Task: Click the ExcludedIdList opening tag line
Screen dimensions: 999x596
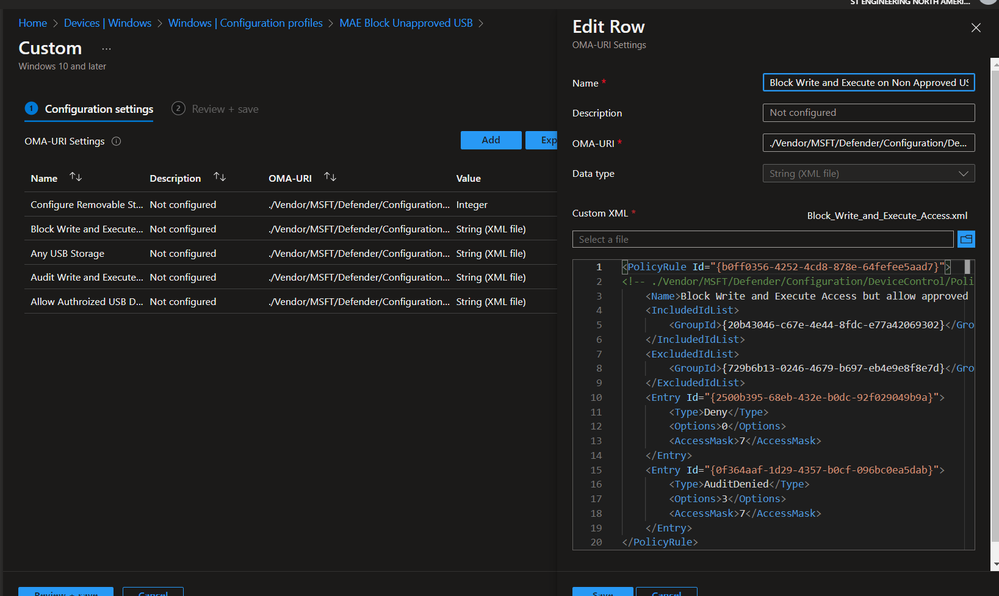Action: [693, 354]
